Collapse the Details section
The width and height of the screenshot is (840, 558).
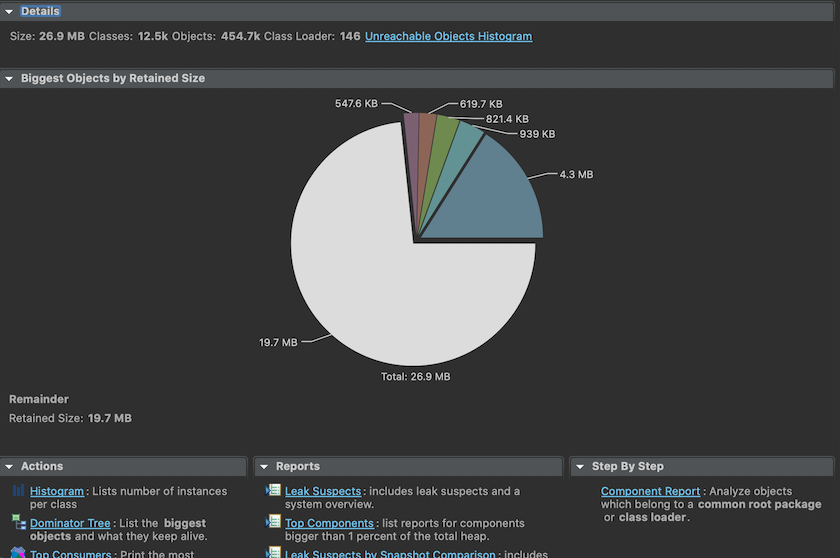pyautogui.click(x=9, y=11)
